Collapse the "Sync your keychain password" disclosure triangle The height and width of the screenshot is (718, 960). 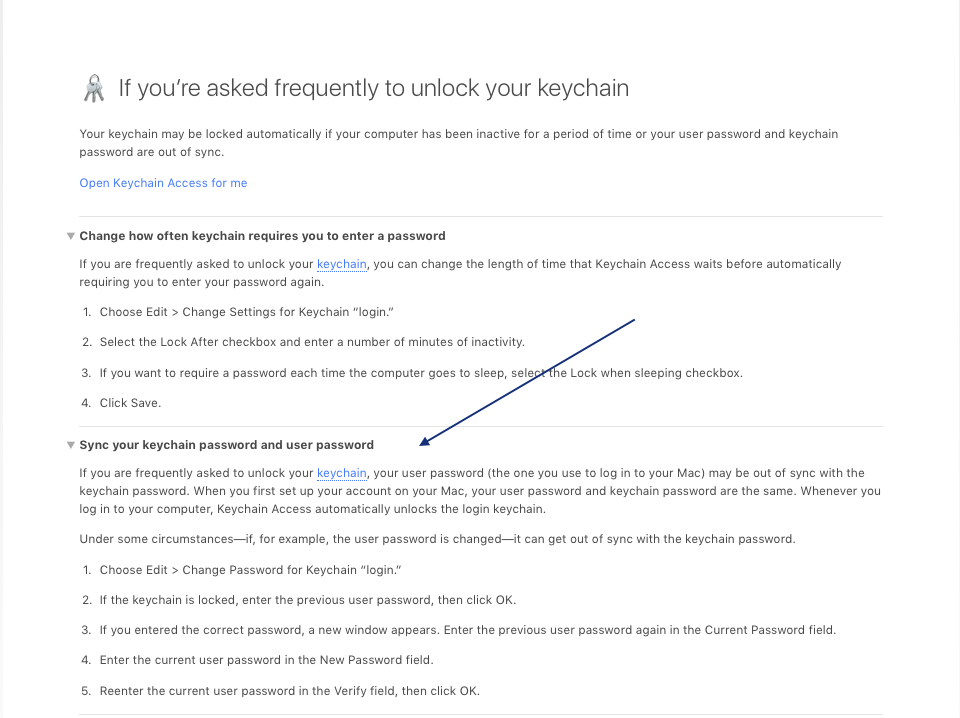pos(71,445)
